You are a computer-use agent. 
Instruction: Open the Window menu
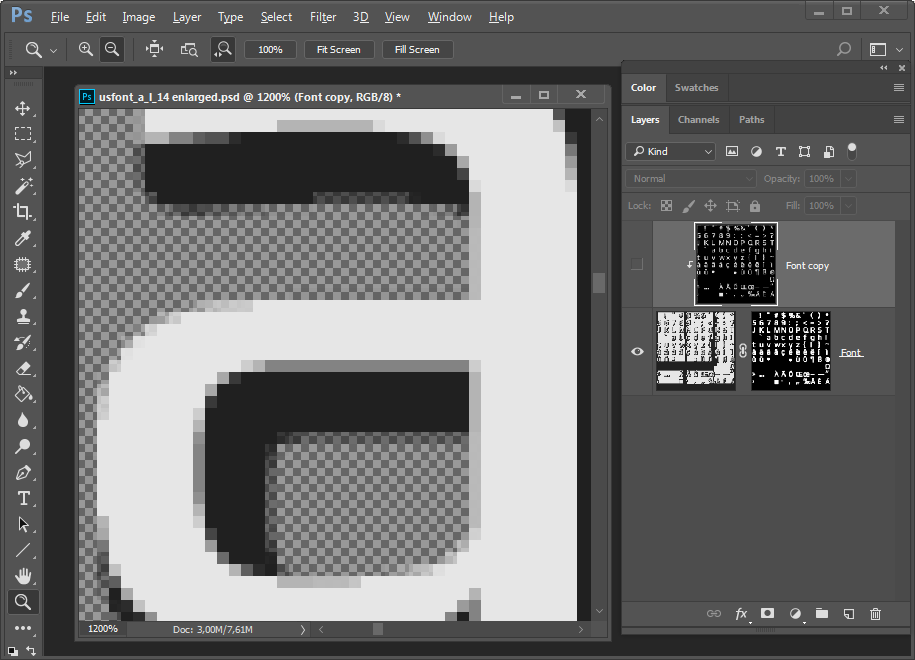click(x=449, y=17)
